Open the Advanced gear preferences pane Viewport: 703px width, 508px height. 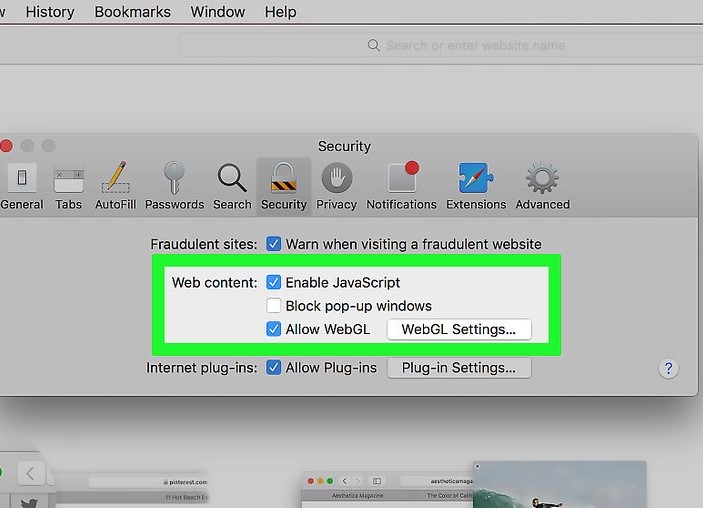coord(542,186)
